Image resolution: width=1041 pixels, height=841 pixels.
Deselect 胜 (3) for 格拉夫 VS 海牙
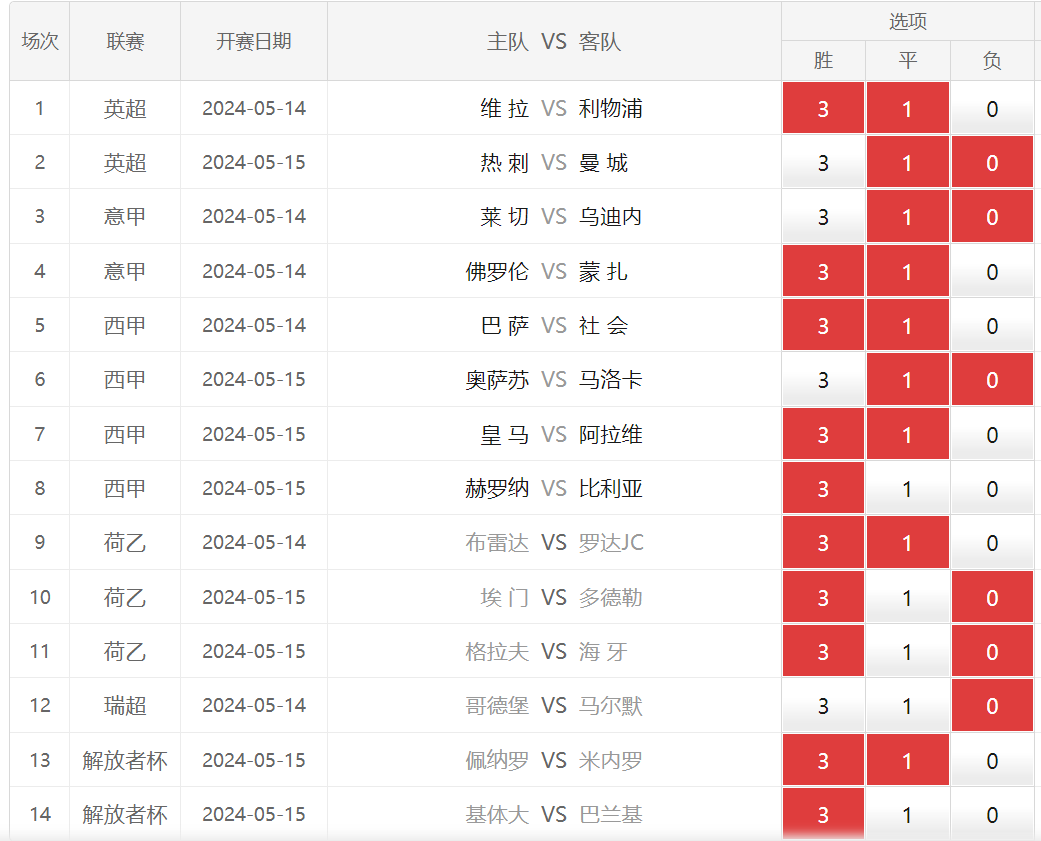[823, 651]
